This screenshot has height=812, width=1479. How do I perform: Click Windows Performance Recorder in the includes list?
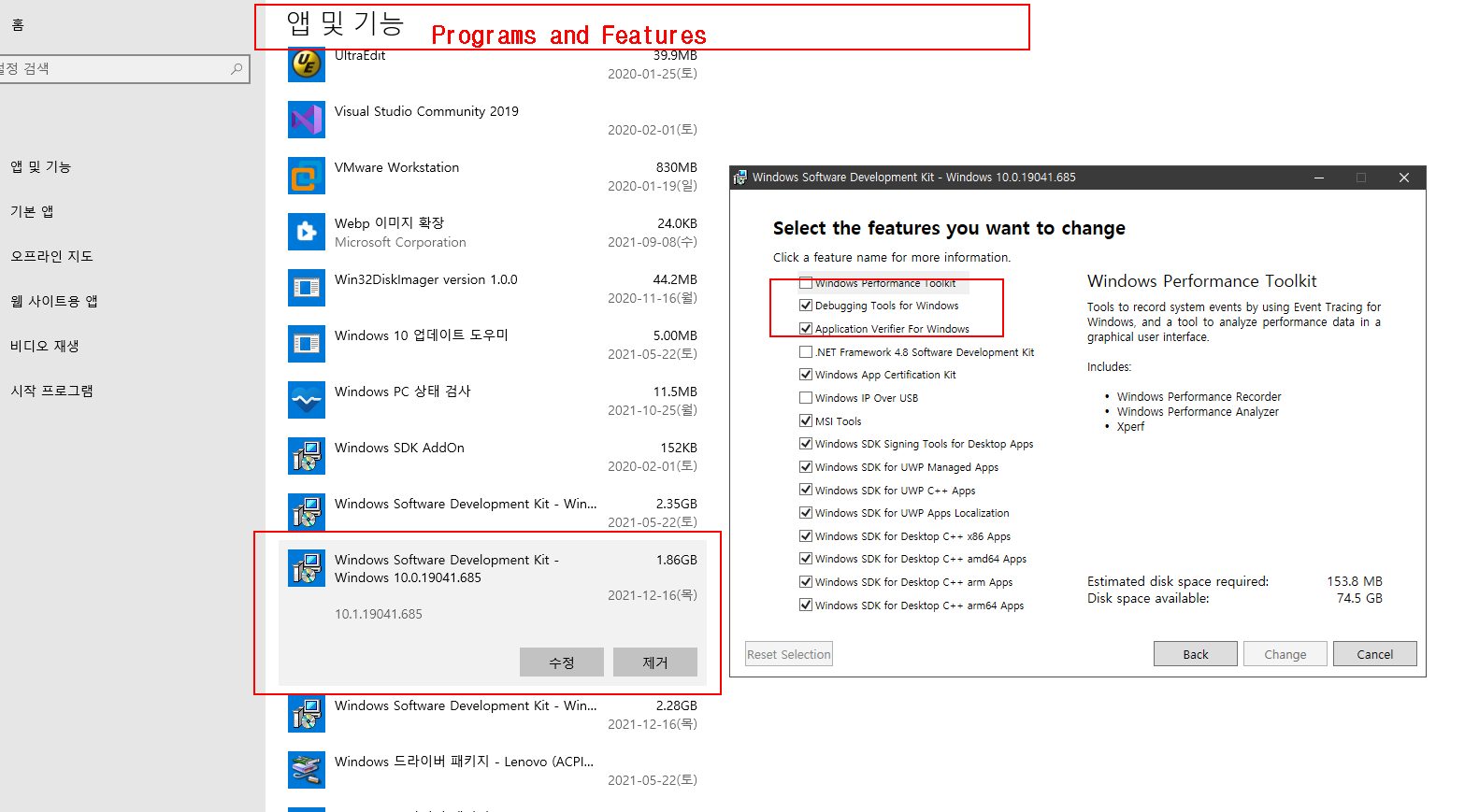[x=1199, y=396]
